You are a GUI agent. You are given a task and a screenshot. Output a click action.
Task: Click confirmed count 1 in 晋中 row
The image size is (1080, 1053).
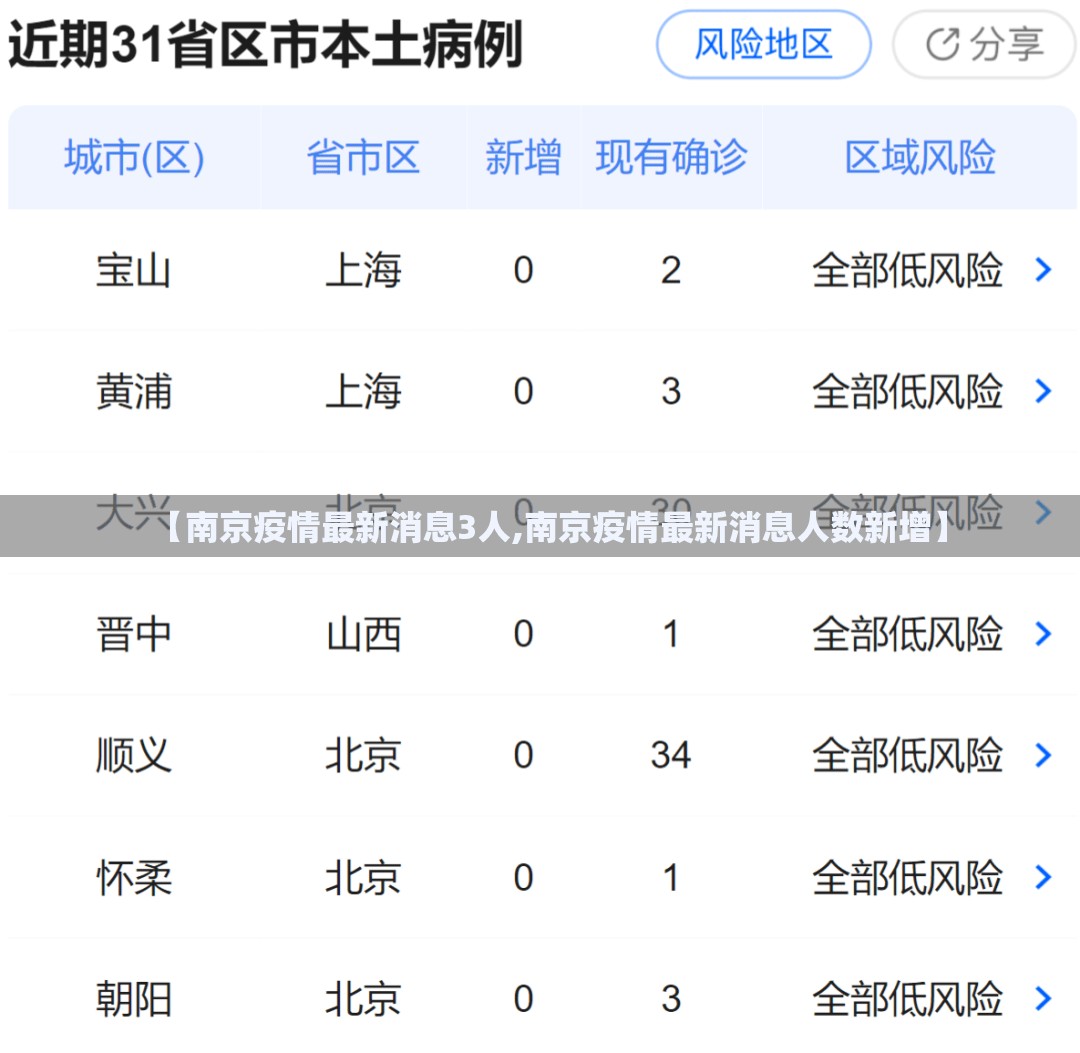[671, 634]
